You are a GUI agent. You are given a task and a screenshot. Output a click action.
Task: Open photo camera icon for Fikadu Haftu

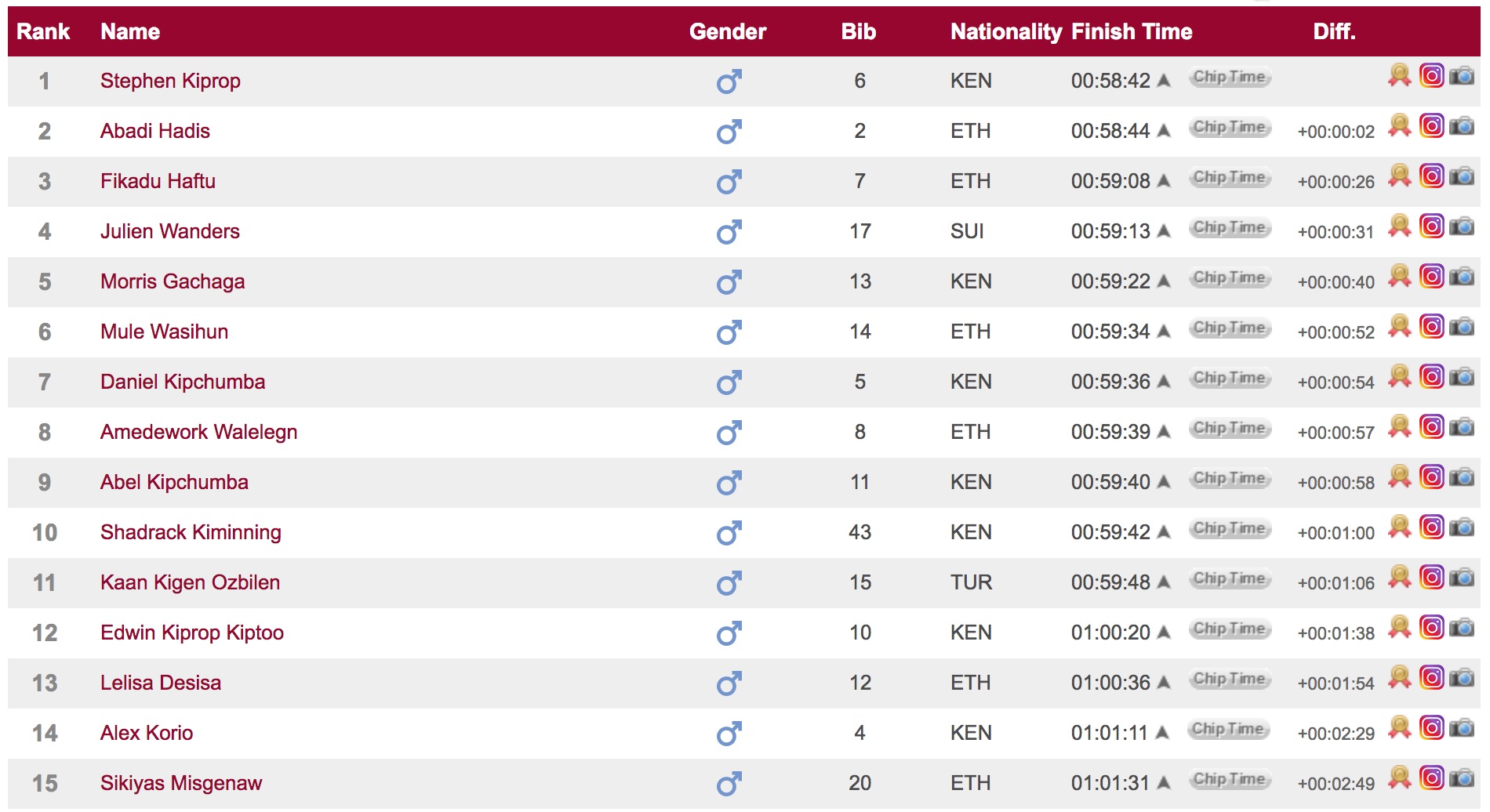(x=1462, y=176)
